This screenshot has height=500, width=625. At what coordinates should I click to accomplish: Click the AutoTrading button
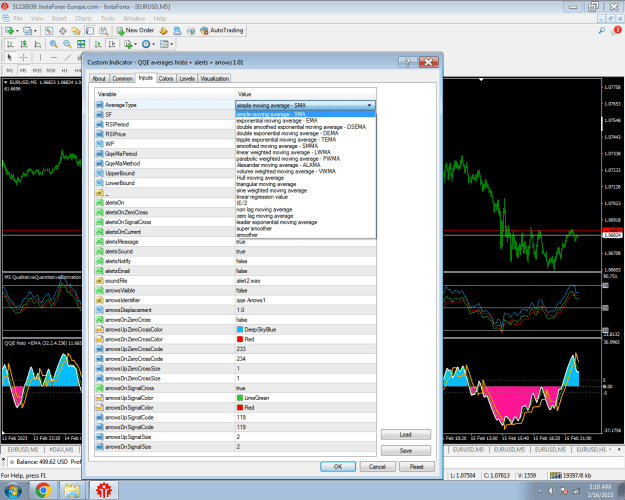pos(222,30)
